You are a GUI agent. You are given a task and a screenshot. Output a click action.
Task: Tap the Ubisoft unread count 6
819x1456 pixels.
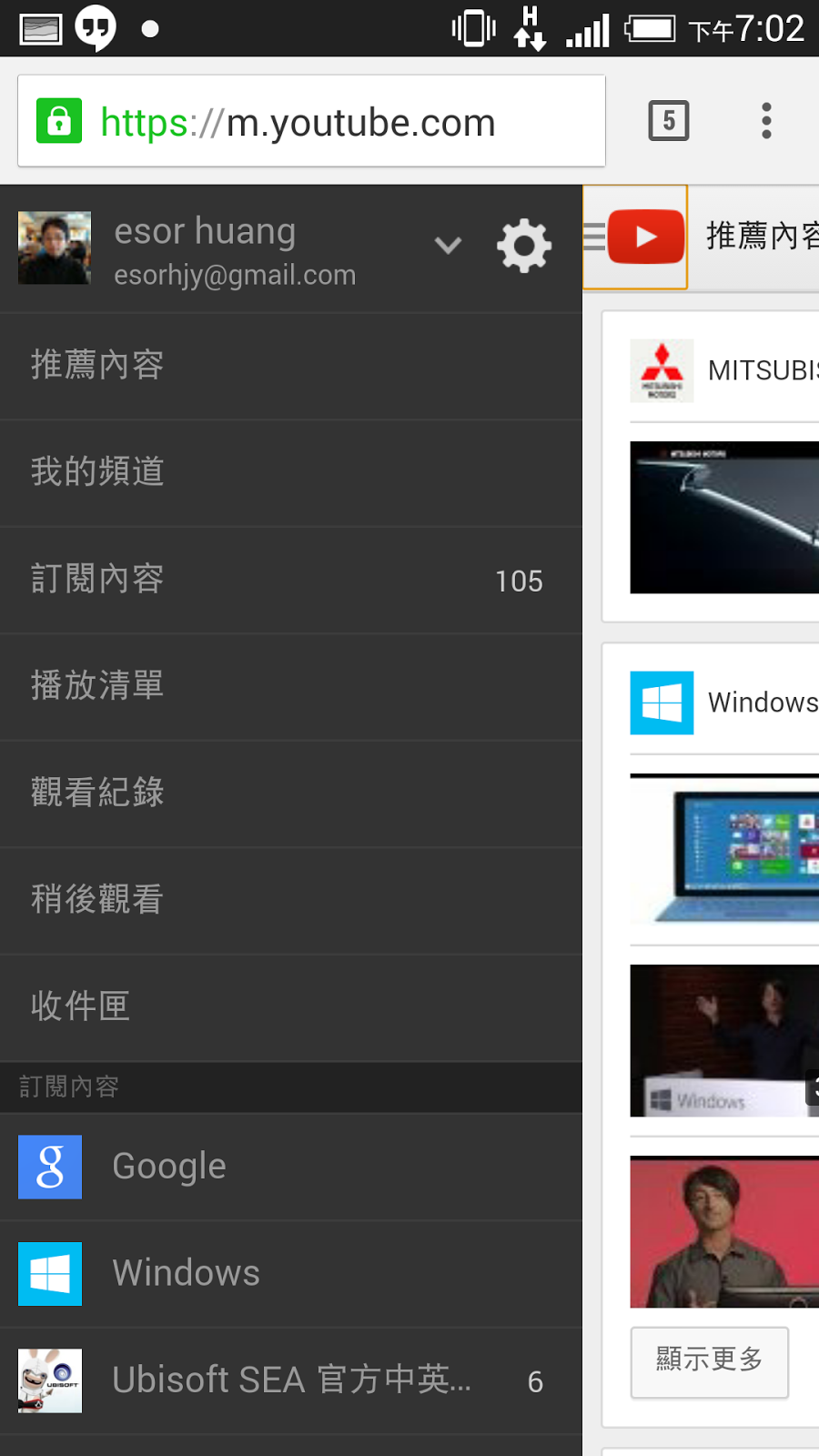point(535,1382)
